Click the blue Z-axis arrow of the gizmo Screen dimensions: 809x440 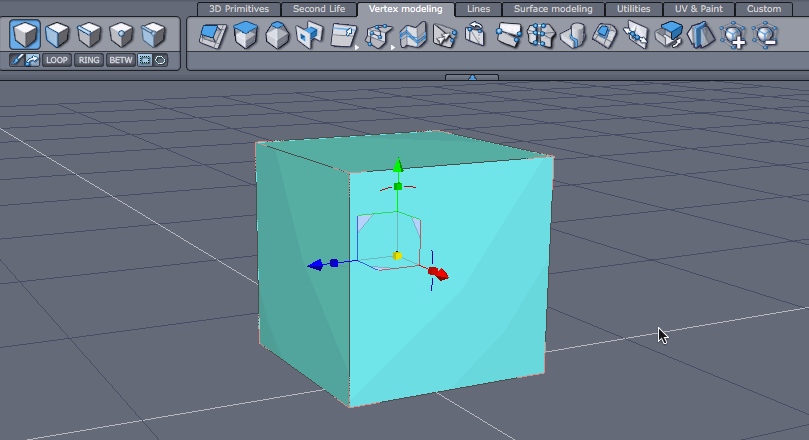tap(315, 265)
